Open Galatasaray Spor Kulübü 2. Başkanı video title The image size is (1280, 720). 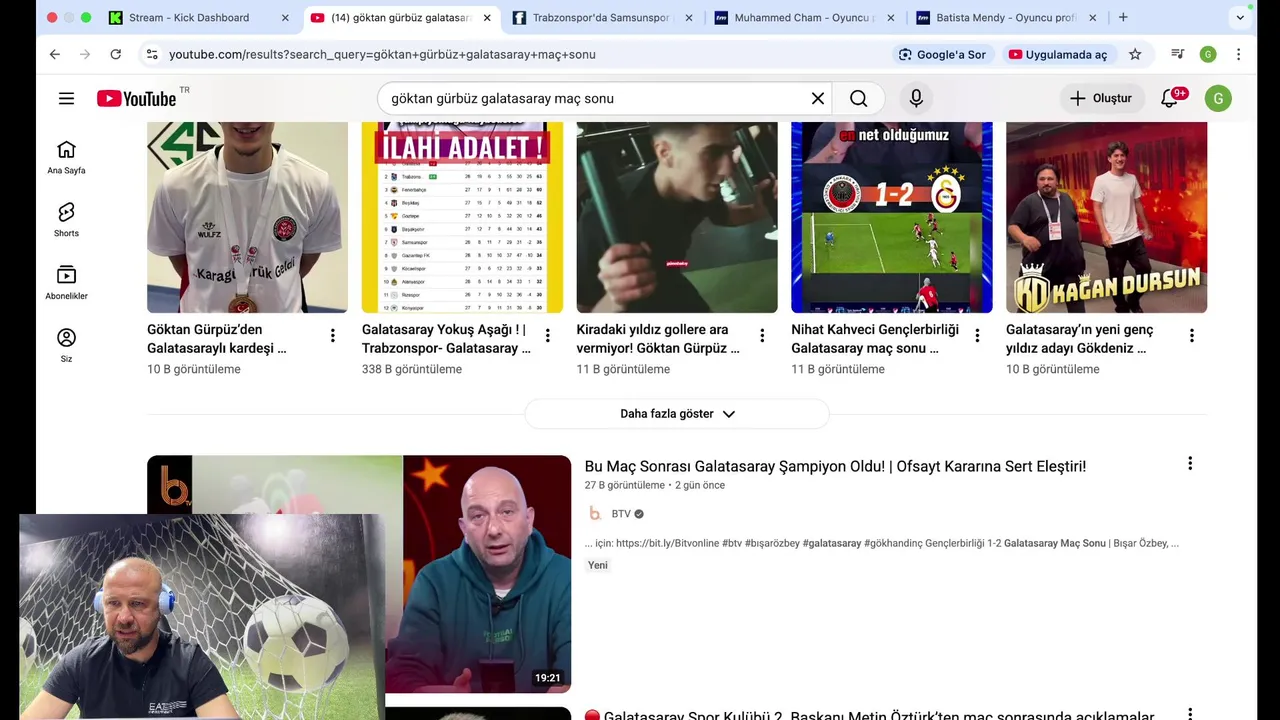869,715
